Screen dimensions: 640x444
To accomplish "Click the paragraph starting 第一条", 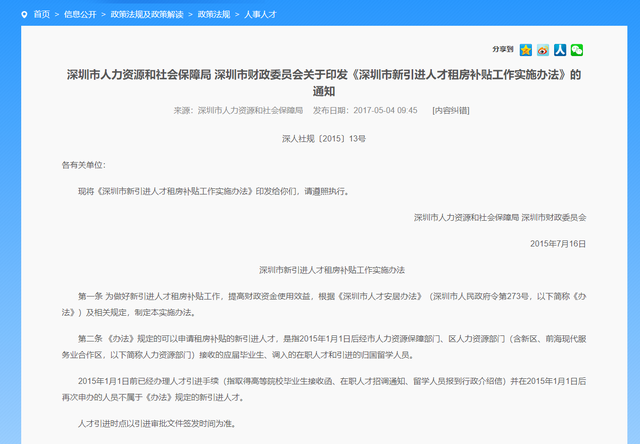I will click(x=324, y=304).
